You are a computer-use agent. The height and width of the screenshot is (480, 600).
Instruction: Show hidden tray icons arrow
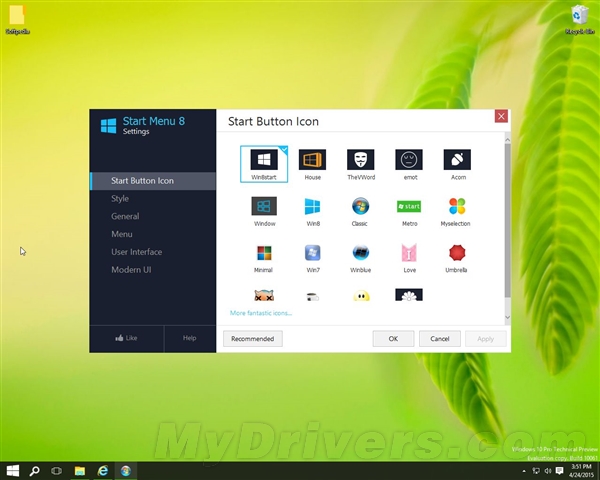523,471
